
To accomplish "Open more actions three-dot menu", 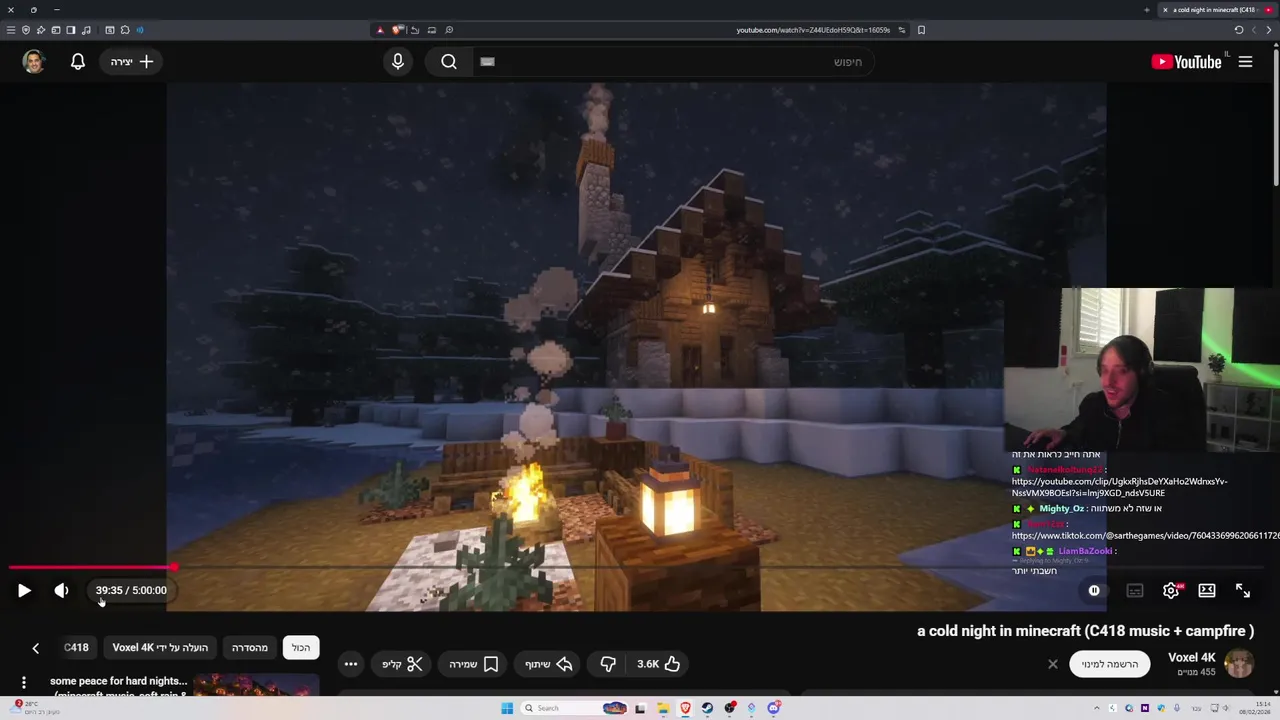I will click(350, 664).
